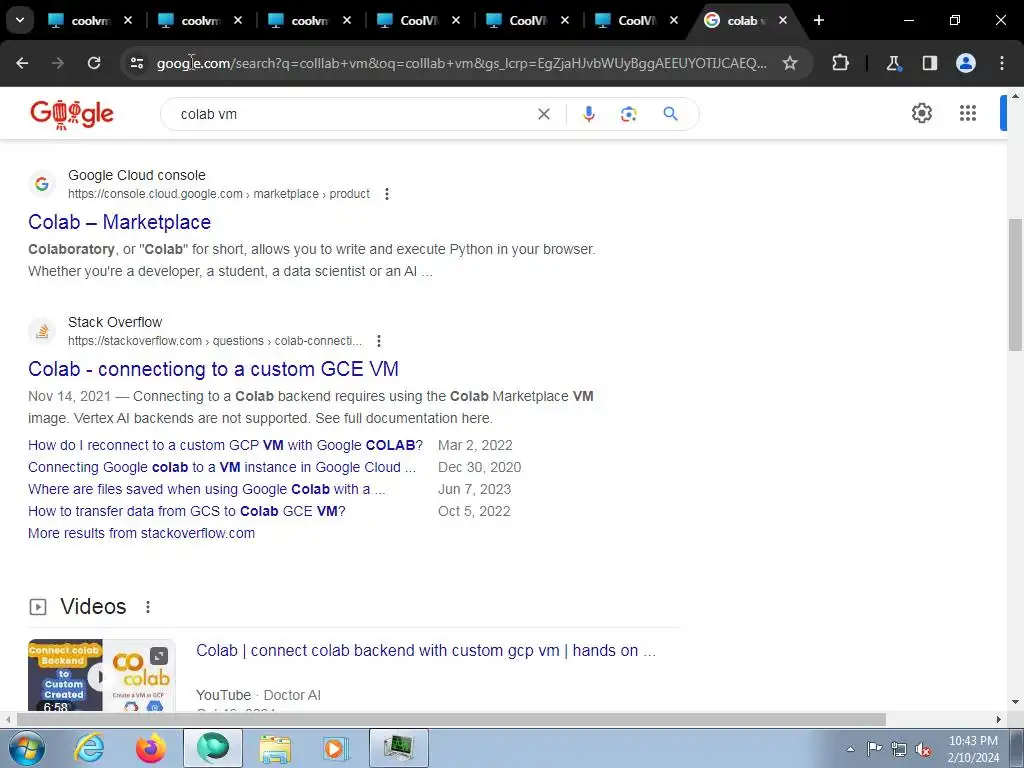Reload the current page

coord(94,63)
